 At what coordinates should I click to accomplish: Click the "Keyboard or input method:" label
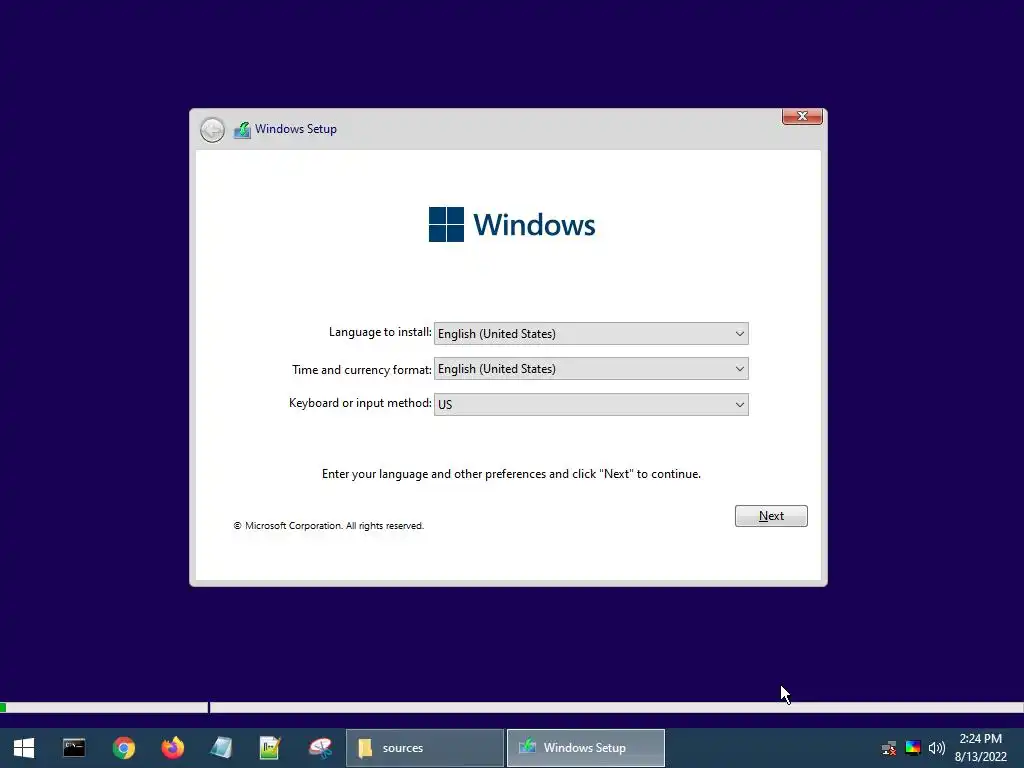coord(360,403)
